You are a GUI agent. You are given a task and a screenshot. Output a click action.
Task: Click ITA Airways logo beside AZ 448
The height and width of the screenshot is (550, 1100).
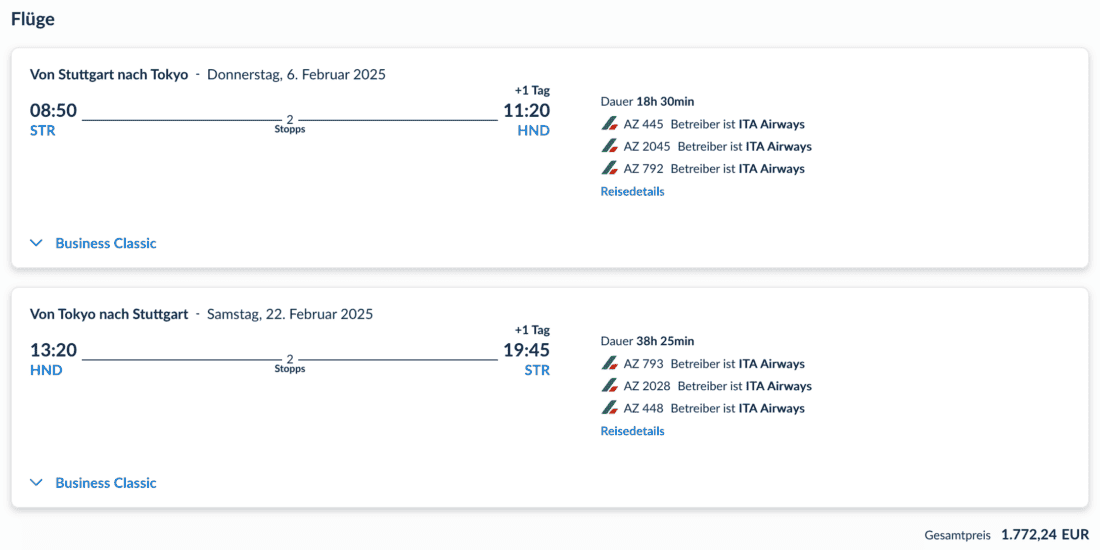point(609,408)
